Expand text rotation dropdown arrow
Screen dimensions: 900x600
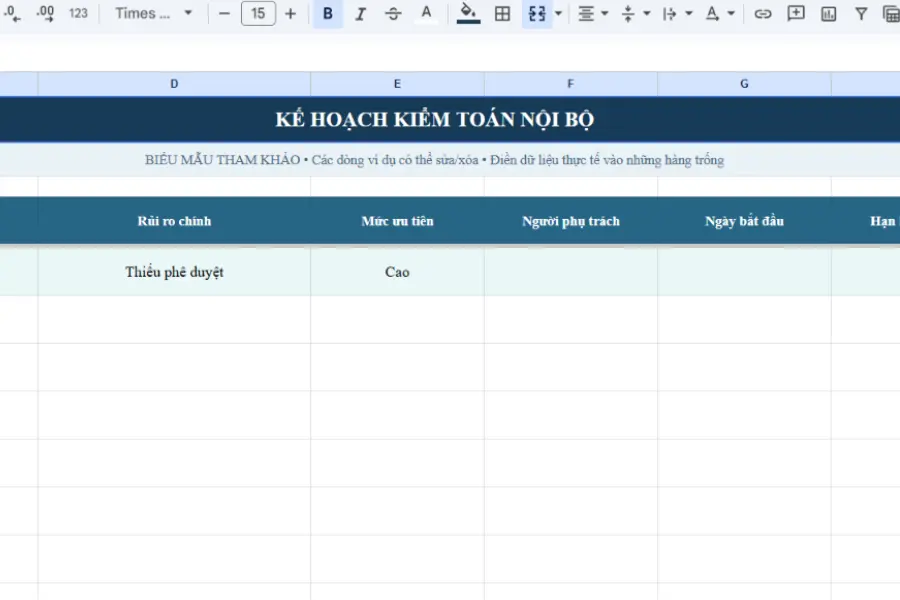pyautogui.click(x=731, y=13)
